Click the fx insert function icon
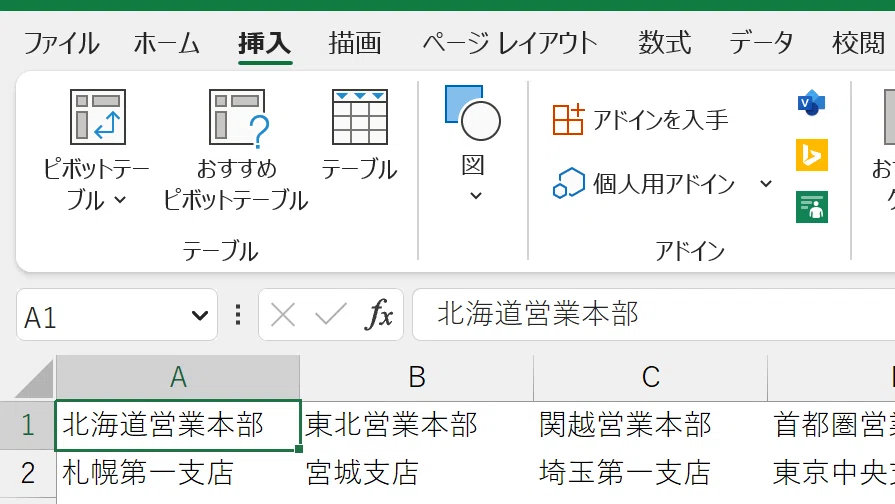The height and width of the screenshot is (504, 895). pos(379,315)
